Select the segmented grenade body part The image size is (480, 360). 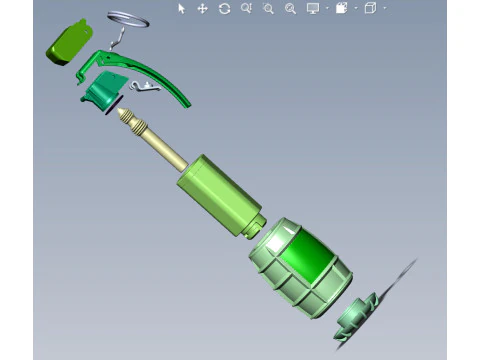[301, 268]
